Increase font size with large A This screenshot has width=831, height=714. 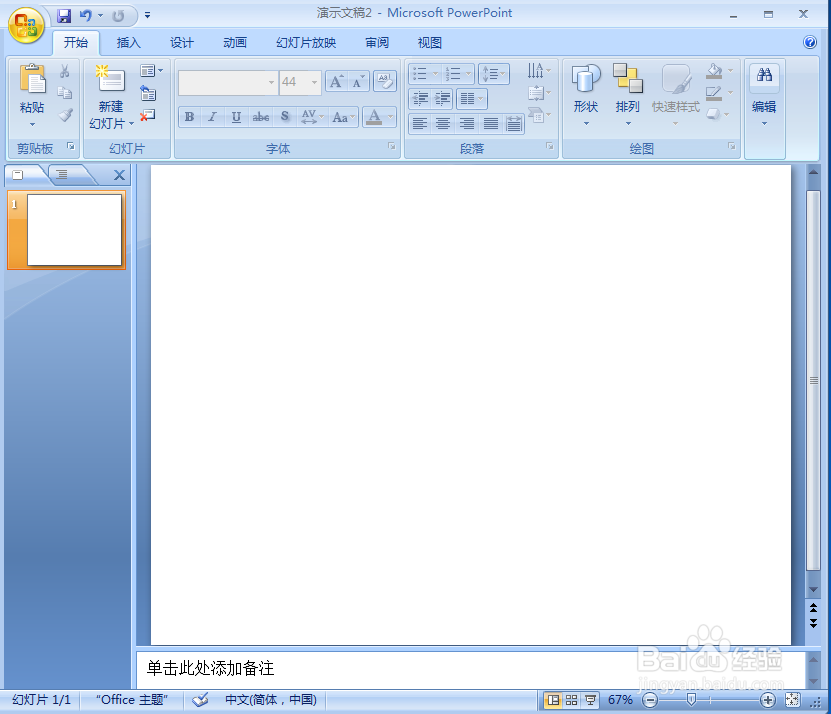pos(336,82)
